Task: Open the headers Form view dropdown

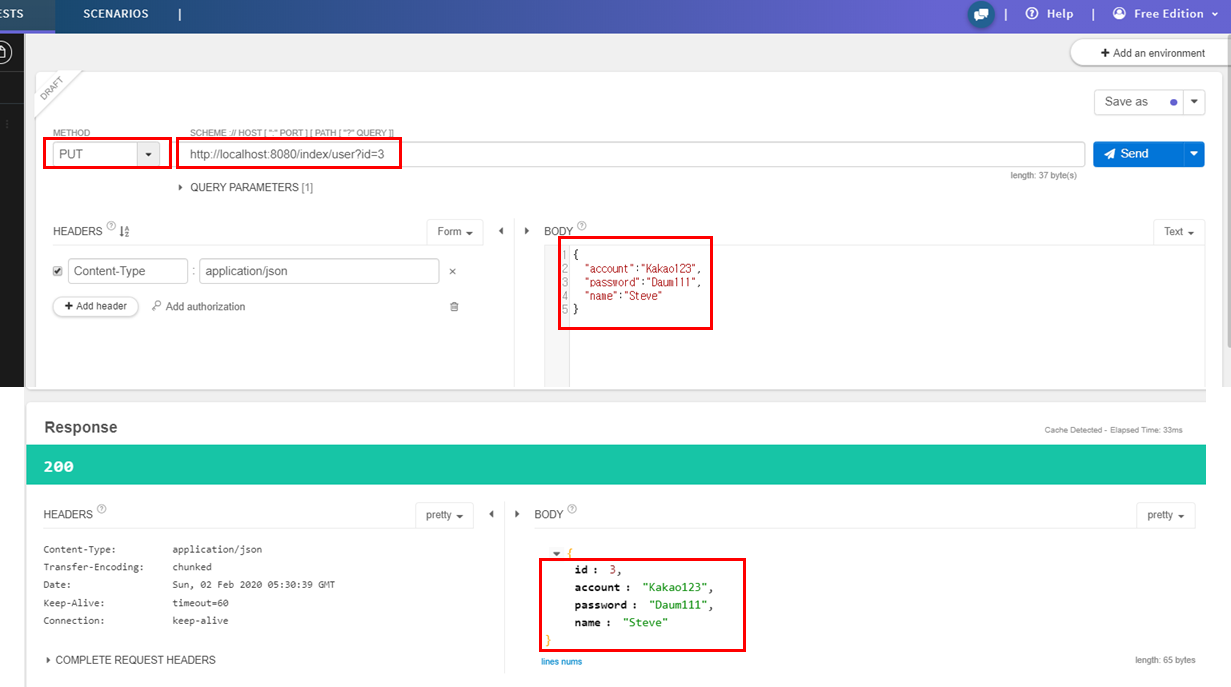Action: click(455, 232)
